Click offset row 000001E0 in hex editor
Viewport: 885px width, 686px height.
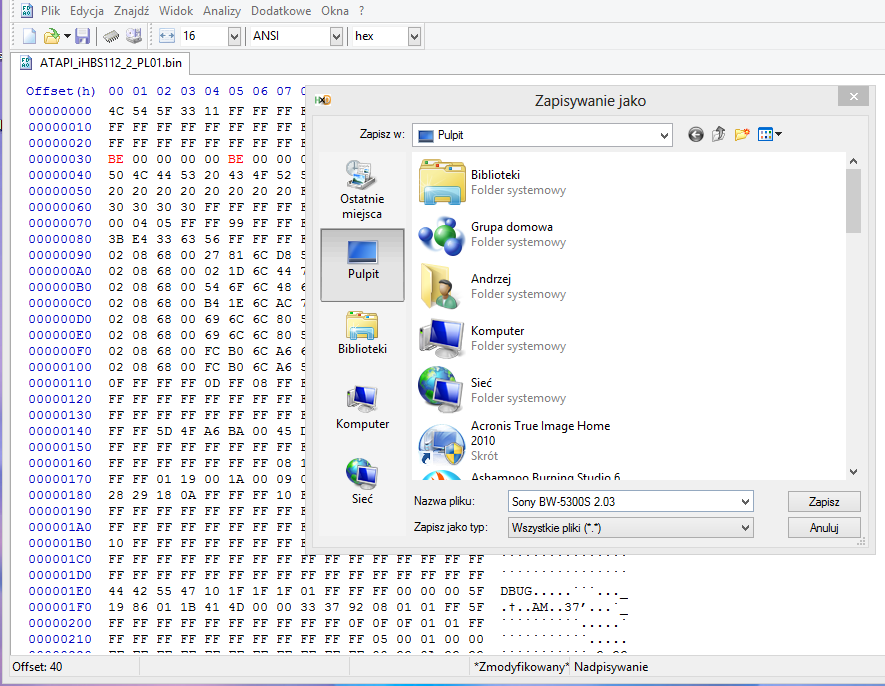60,591
